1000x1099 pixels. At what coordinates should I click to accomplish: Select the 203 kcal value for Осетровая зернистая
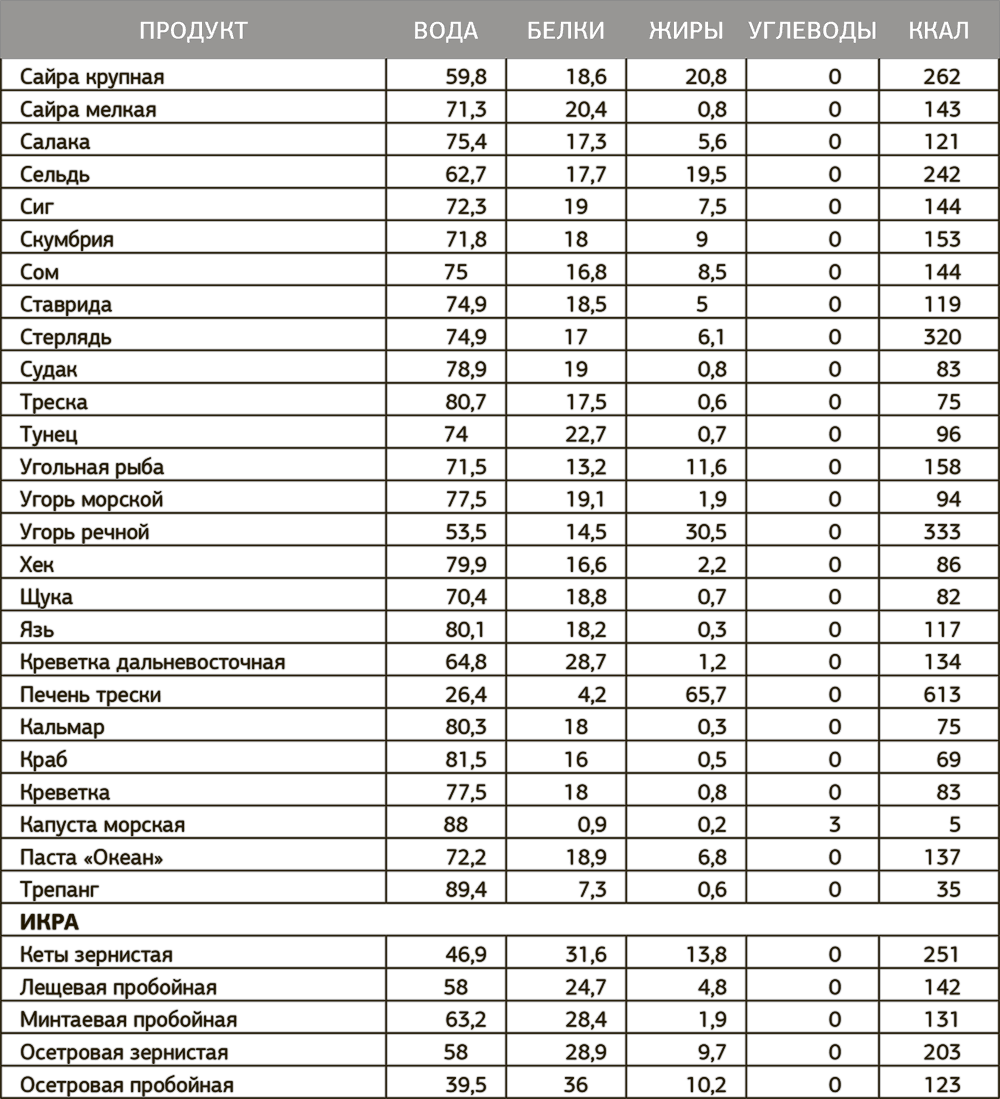942,1053
